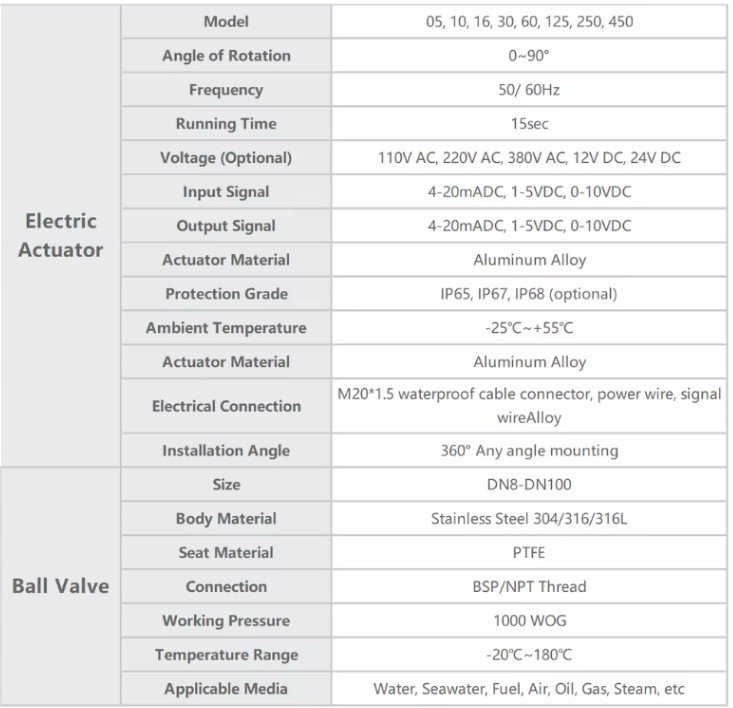Select the PTFE seat material value
Viewport: 733px width, 708px height.
529,553
